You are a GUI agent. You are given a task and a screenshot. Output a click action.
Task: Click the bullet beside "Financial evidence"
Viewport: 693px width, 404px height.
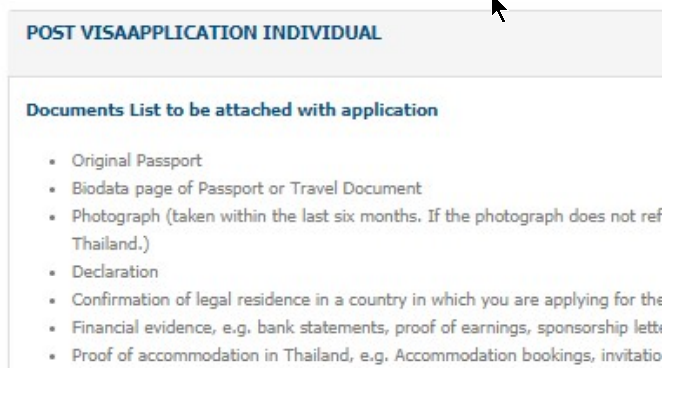[52, 328]
